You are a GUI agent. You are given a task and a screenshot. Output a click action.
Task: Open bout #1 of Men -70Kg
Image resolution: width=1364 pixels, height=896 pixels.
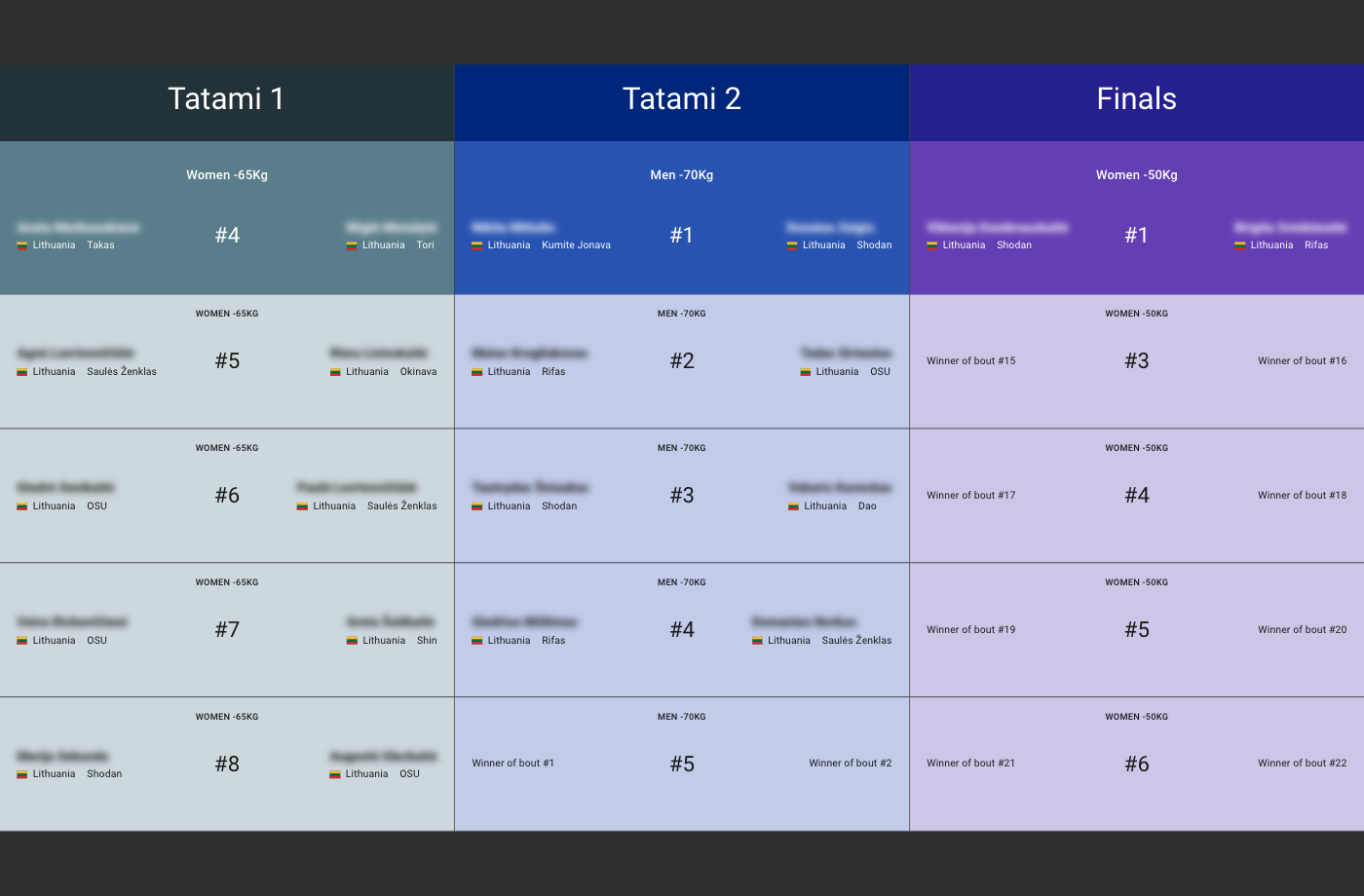tap(681, 235)
